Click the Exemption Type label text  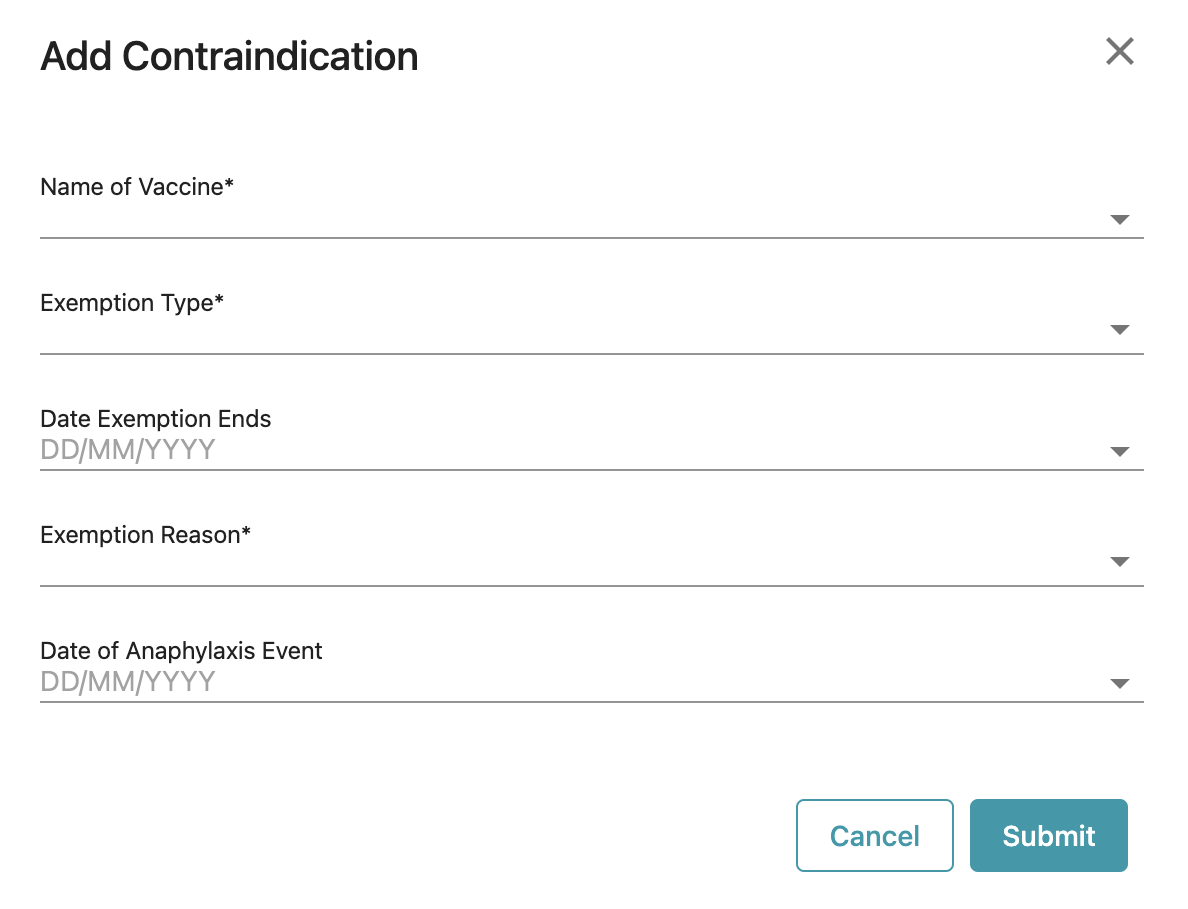(131, 303)
